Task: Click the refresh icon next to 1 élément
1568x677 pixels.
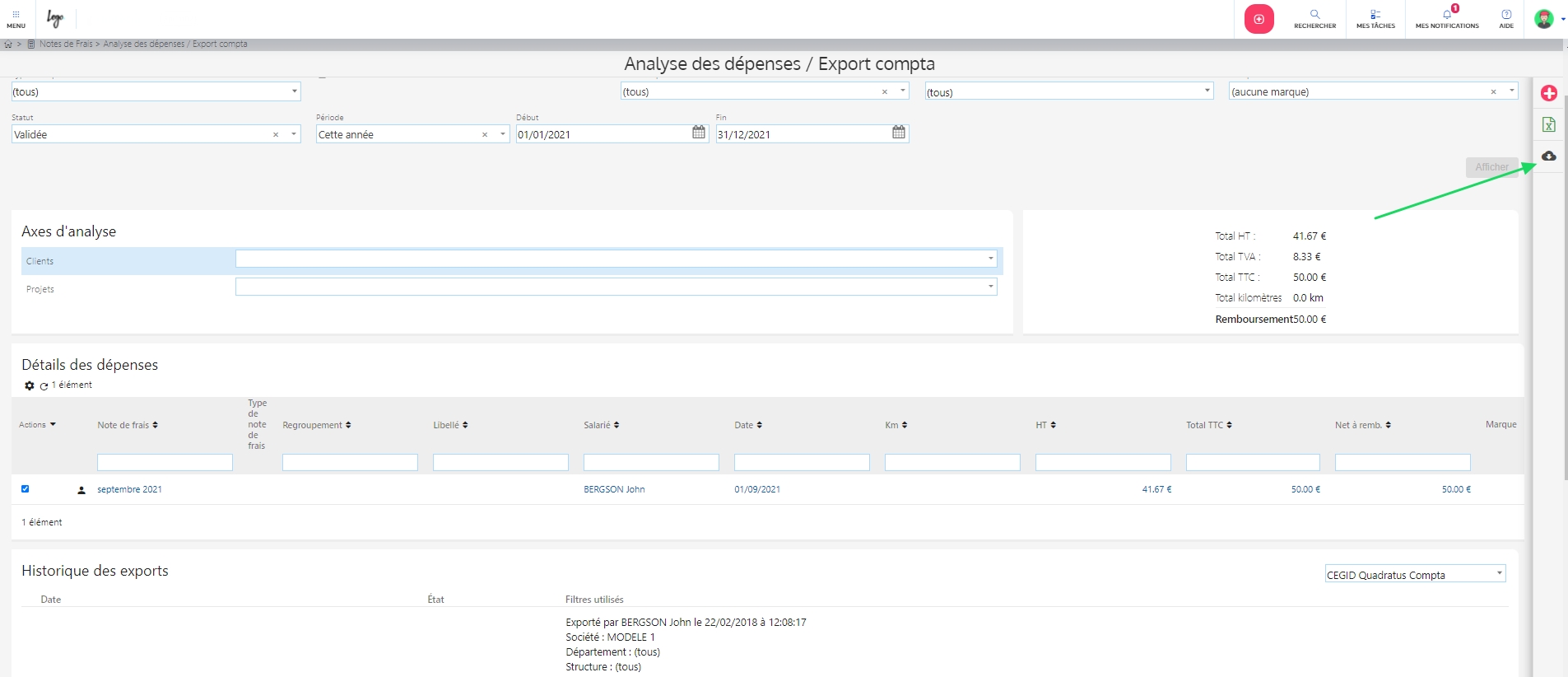Action: (44, 385)
